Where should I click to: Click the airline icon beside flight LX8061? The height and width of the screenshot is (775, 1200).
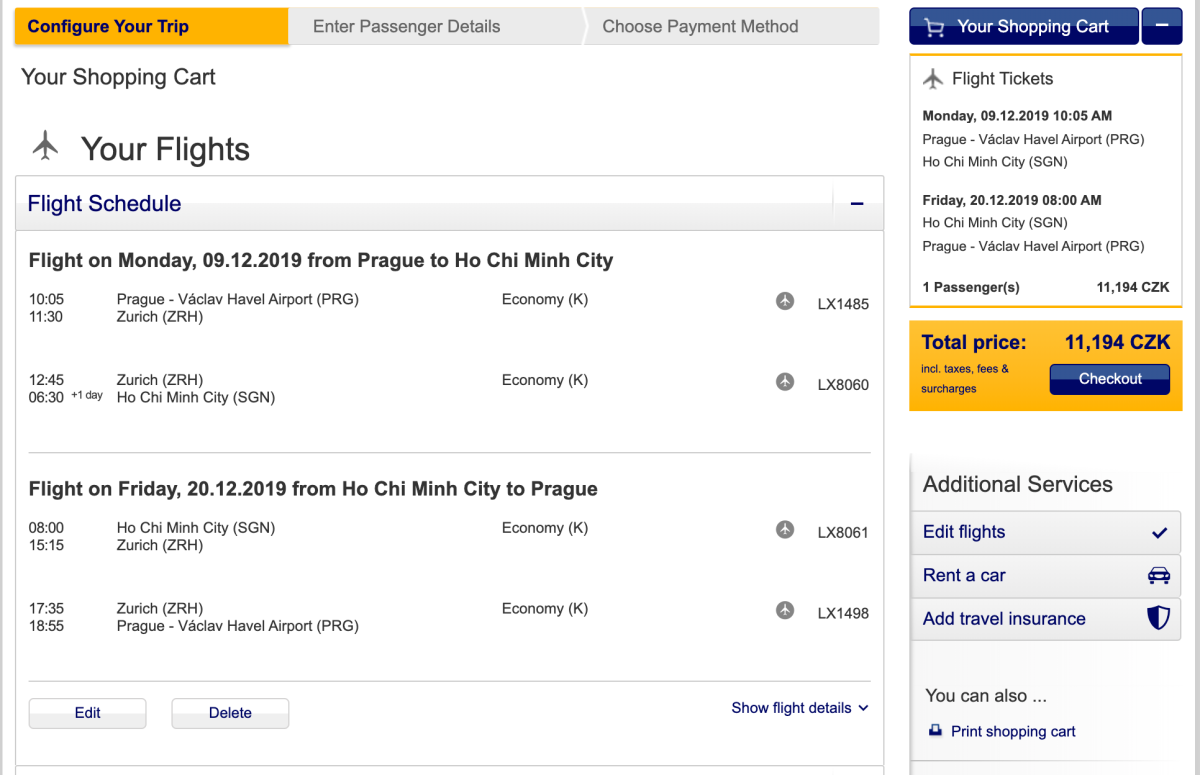[785, 529]
